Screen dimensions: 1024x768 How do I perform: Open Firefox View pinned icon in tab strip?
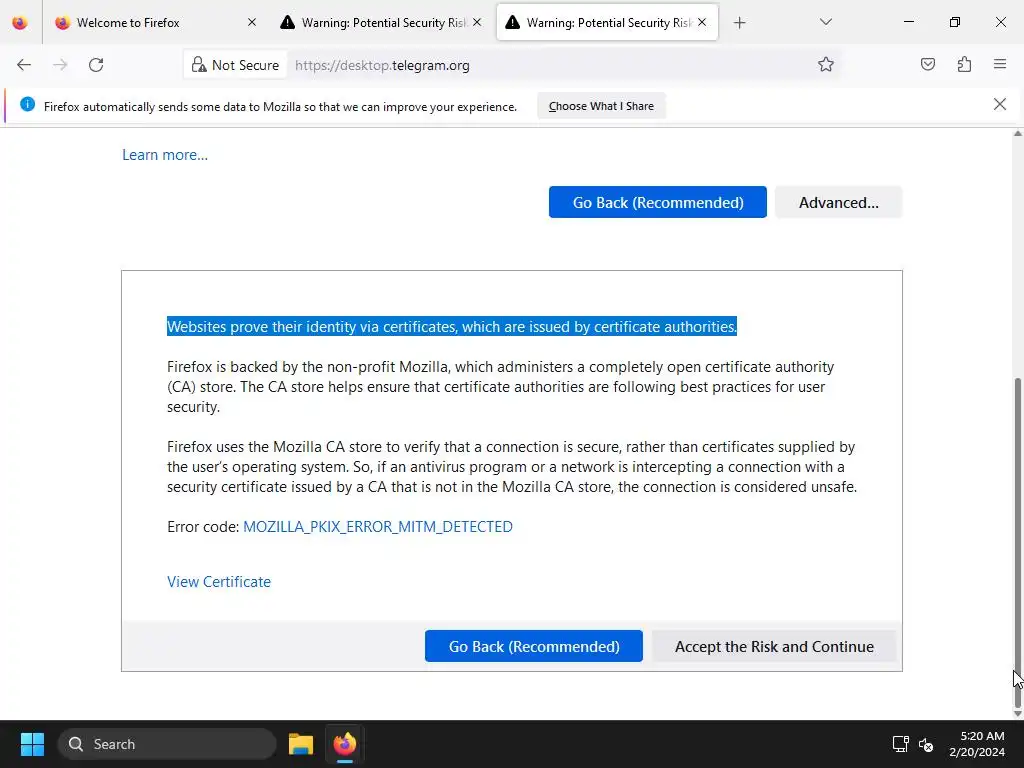tap(20, 23)
